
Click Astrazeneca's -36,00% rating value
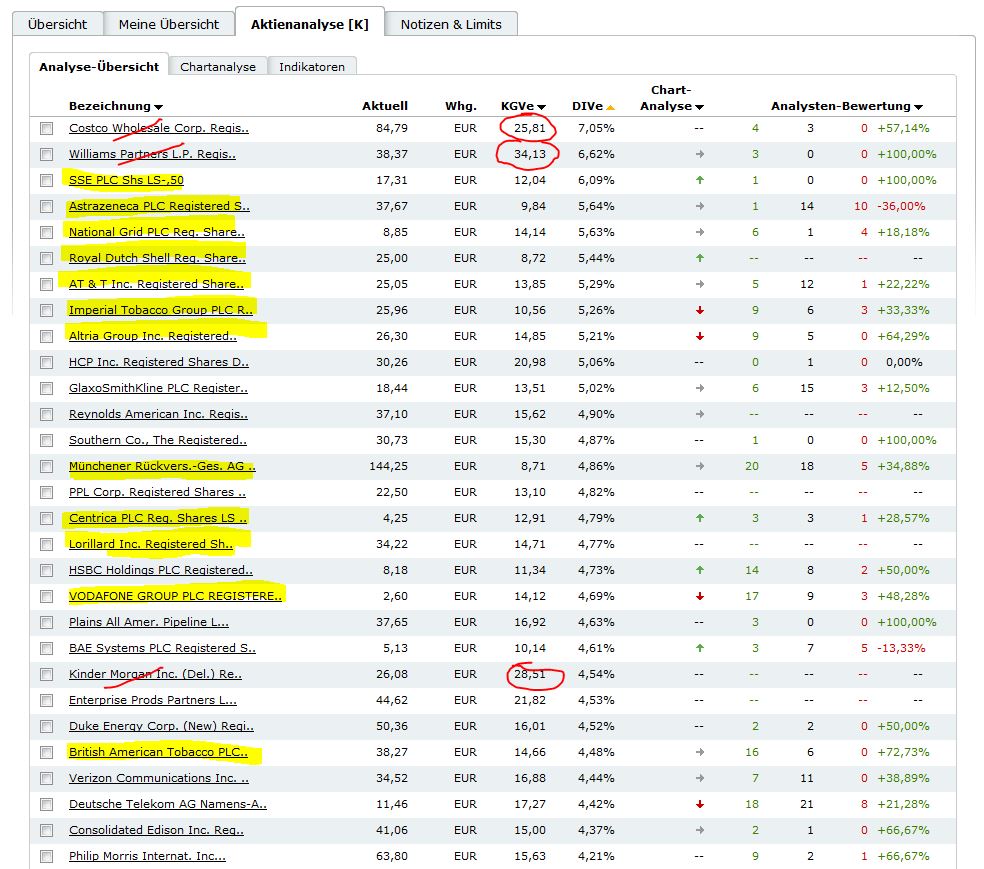pos(902,206)
